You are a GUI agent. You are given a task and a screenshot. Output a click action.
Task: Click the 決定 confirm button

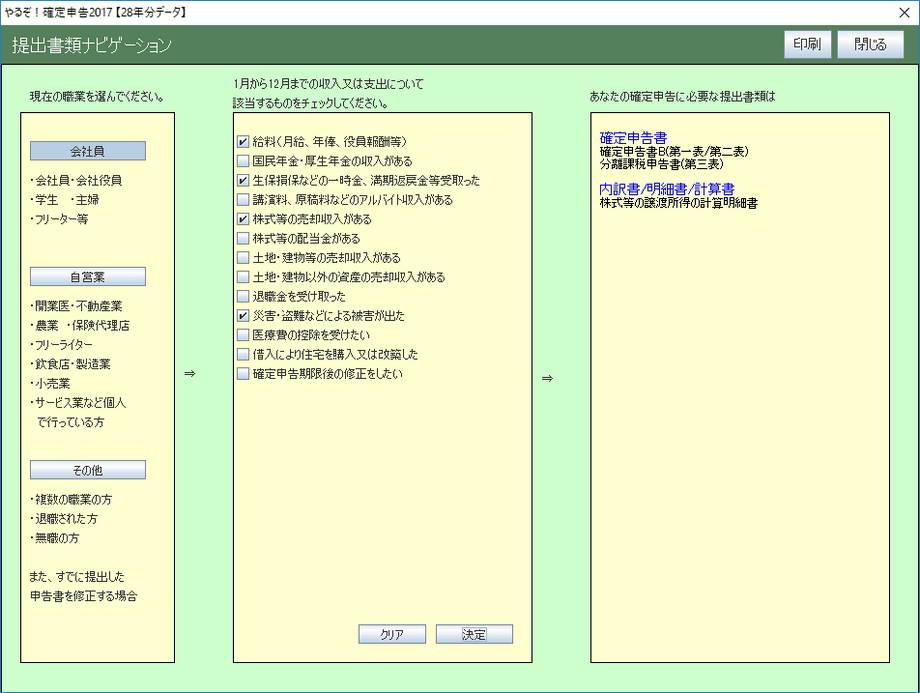coord(474,634)
